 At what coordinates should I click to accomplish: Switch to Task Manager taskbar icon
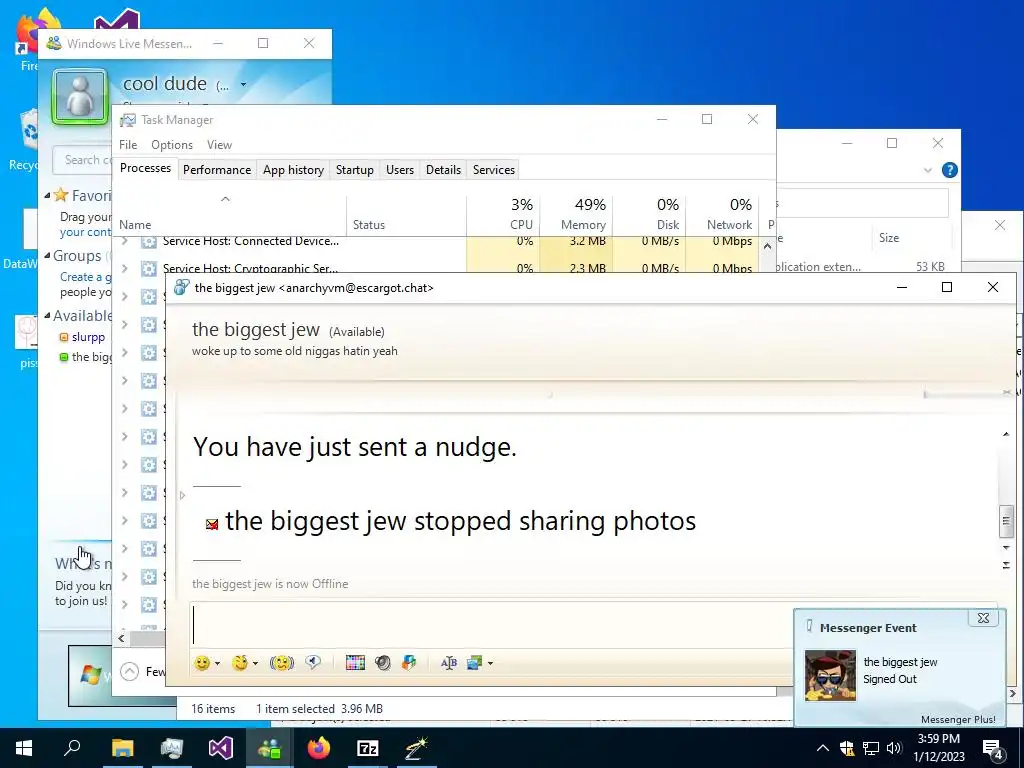(x=172, y=748)
